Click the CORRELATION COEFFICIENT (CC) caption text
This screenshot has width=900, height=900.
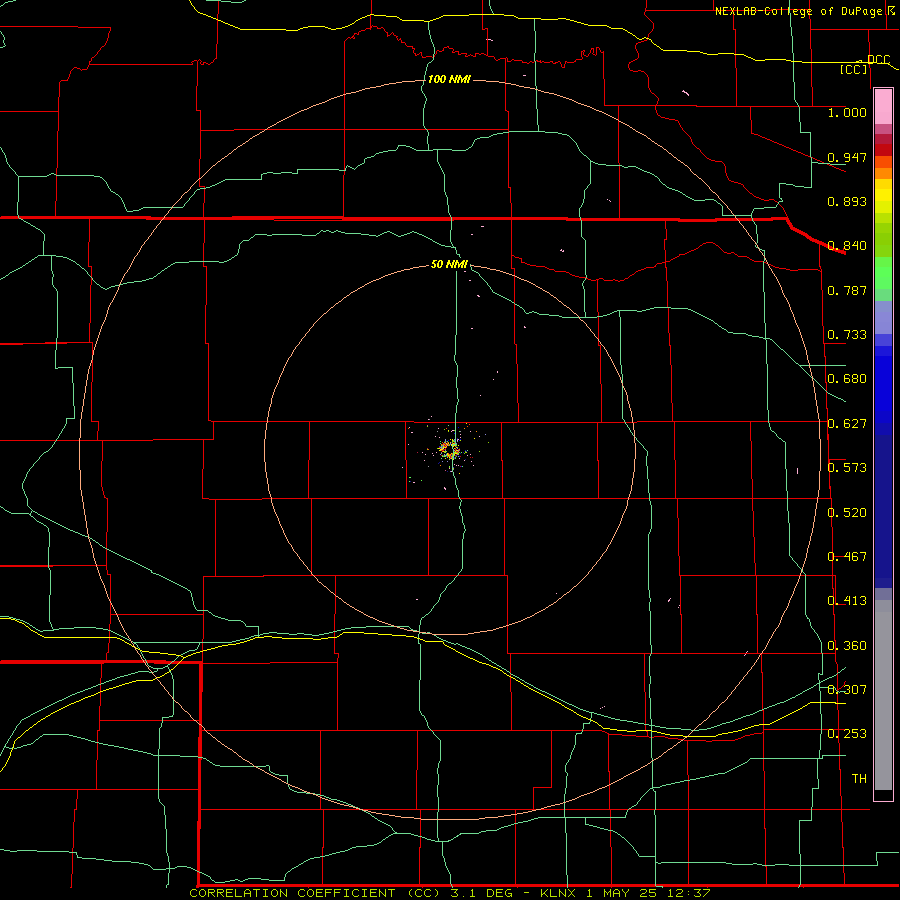click(314, 893)
